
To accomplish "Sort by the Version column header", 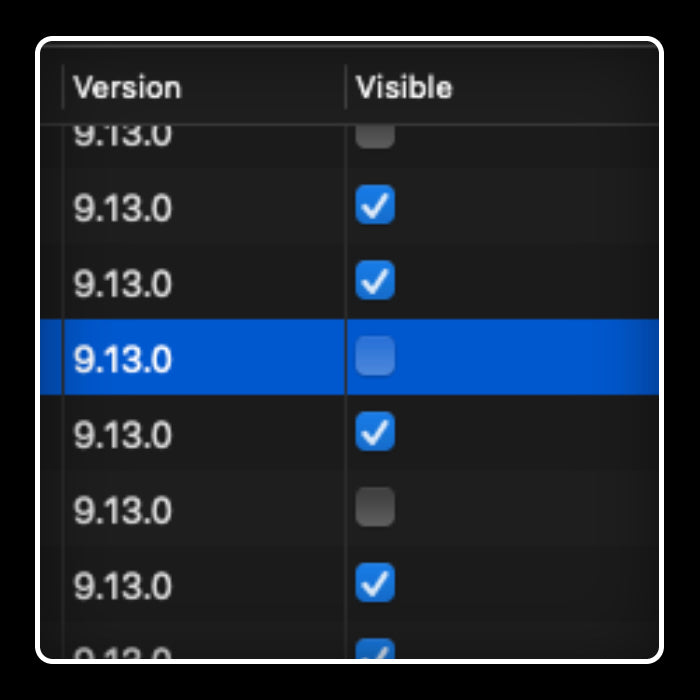I will [x=127, y=87].
